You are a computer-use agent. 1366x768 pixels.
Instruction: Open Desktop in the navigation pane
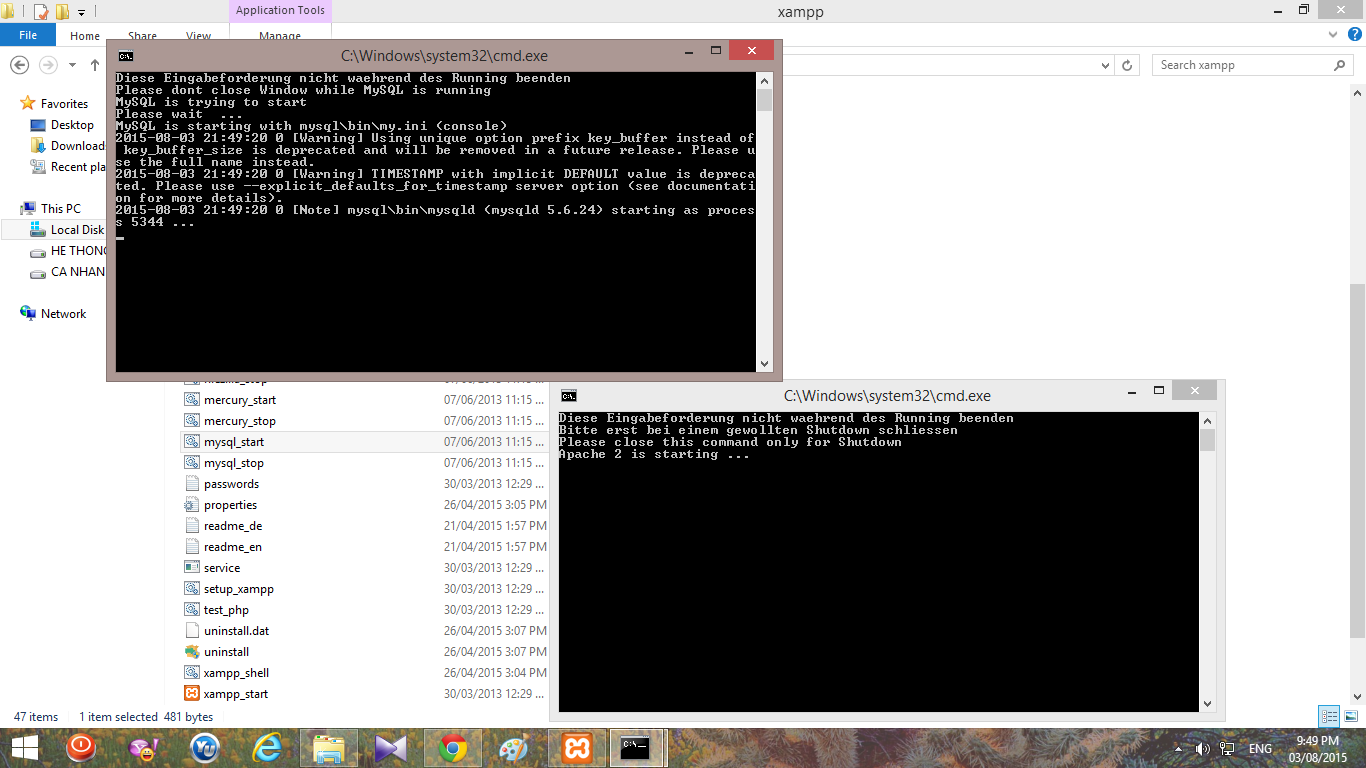coord(72,125)
